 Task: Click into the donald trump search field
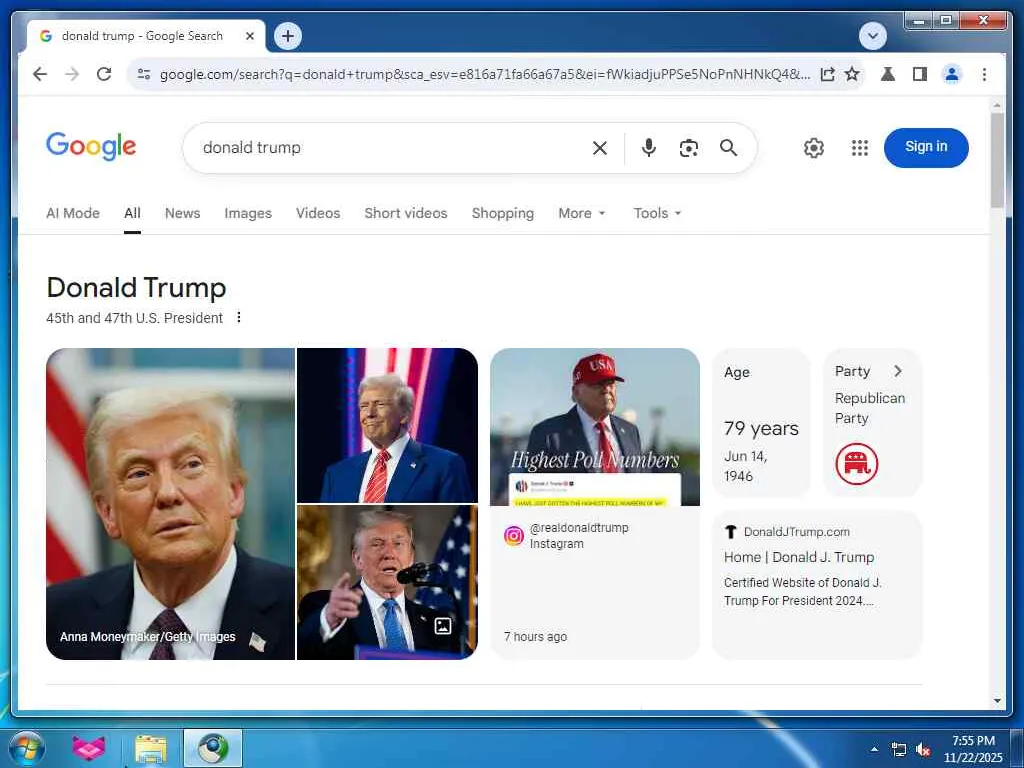[392, 148]
